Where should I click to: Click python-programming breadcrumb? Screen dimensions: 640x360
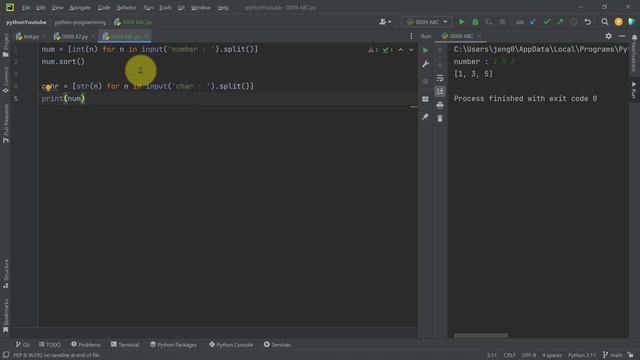[x=80, y=22]
